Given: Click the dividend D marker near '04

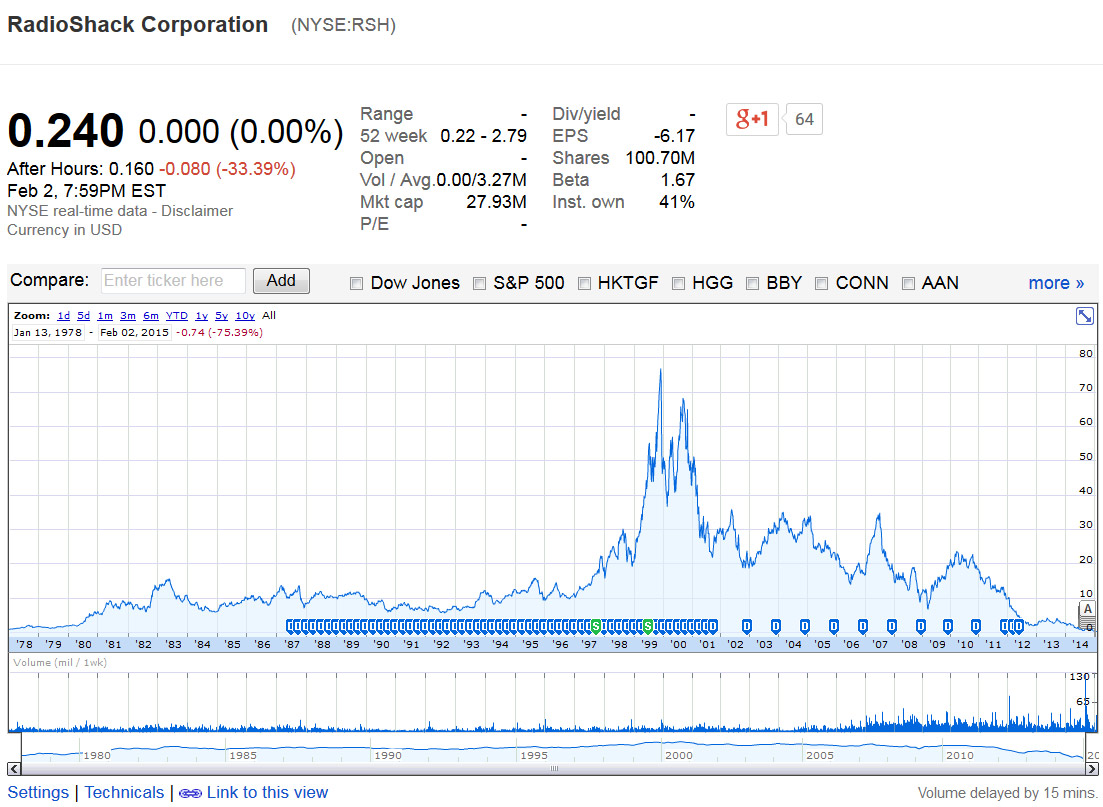Looking at the screenshot, I should pos(805,625).
